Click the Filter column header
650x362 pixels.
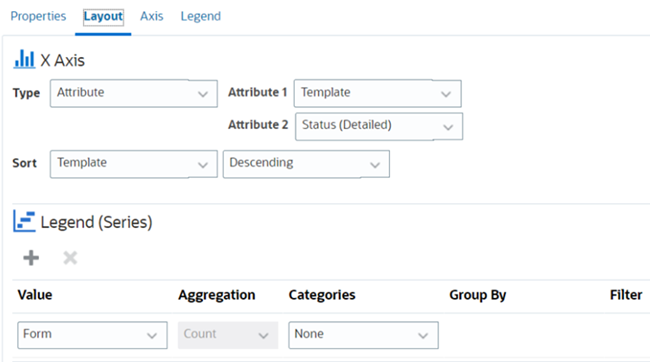coord(626,295)
